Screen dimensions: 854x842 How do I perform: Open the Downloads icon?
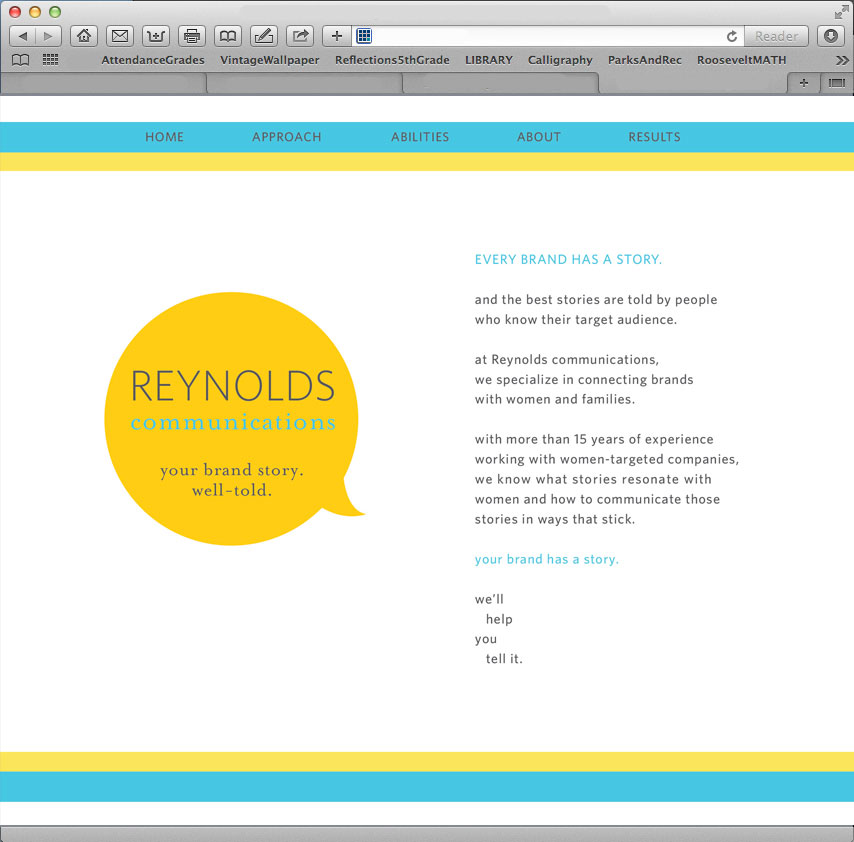tap(830, 36)
